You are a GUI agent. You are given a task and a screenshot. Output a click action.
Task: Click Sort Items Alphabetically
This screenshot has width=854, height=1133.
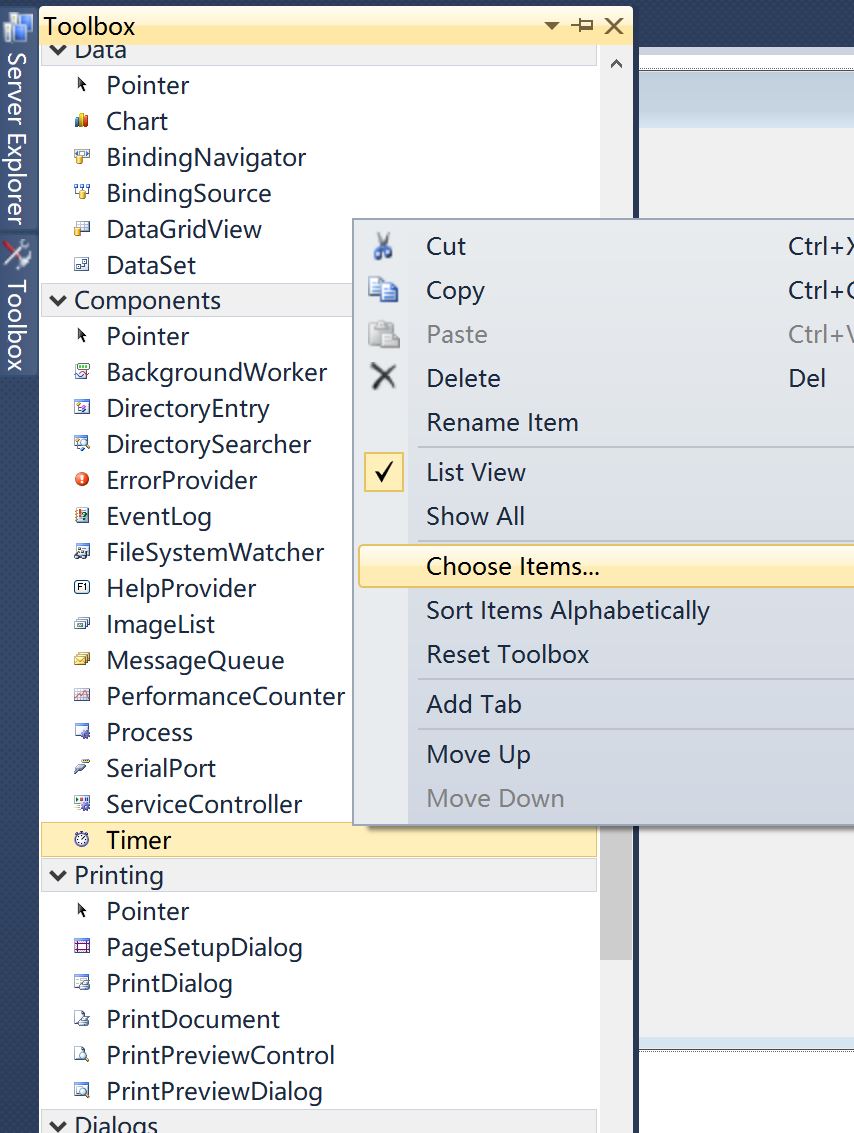(x=567, y=610)
